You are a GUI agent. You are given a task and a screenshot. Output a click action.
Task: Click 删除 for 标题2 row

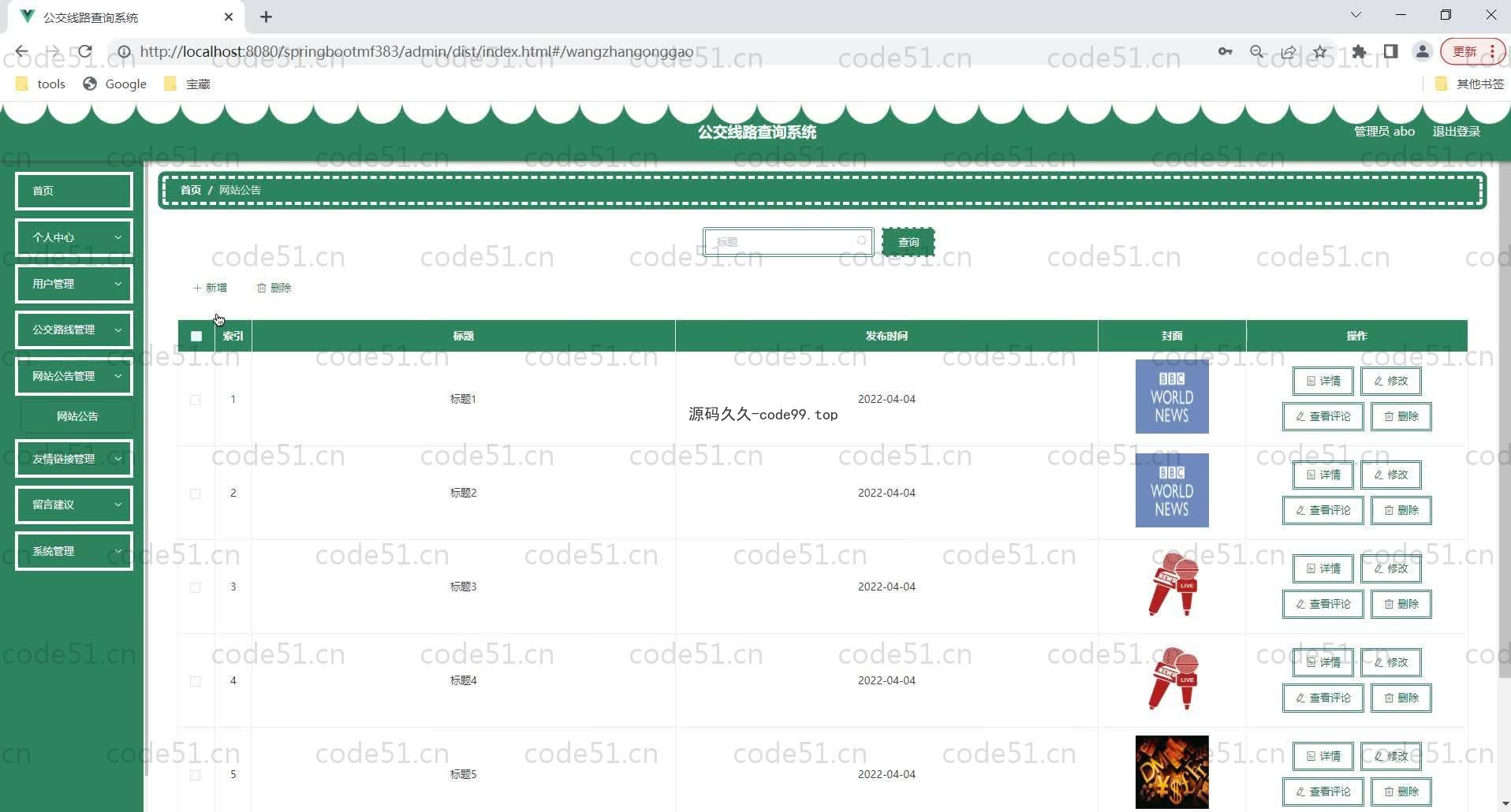pos(1401,510)
